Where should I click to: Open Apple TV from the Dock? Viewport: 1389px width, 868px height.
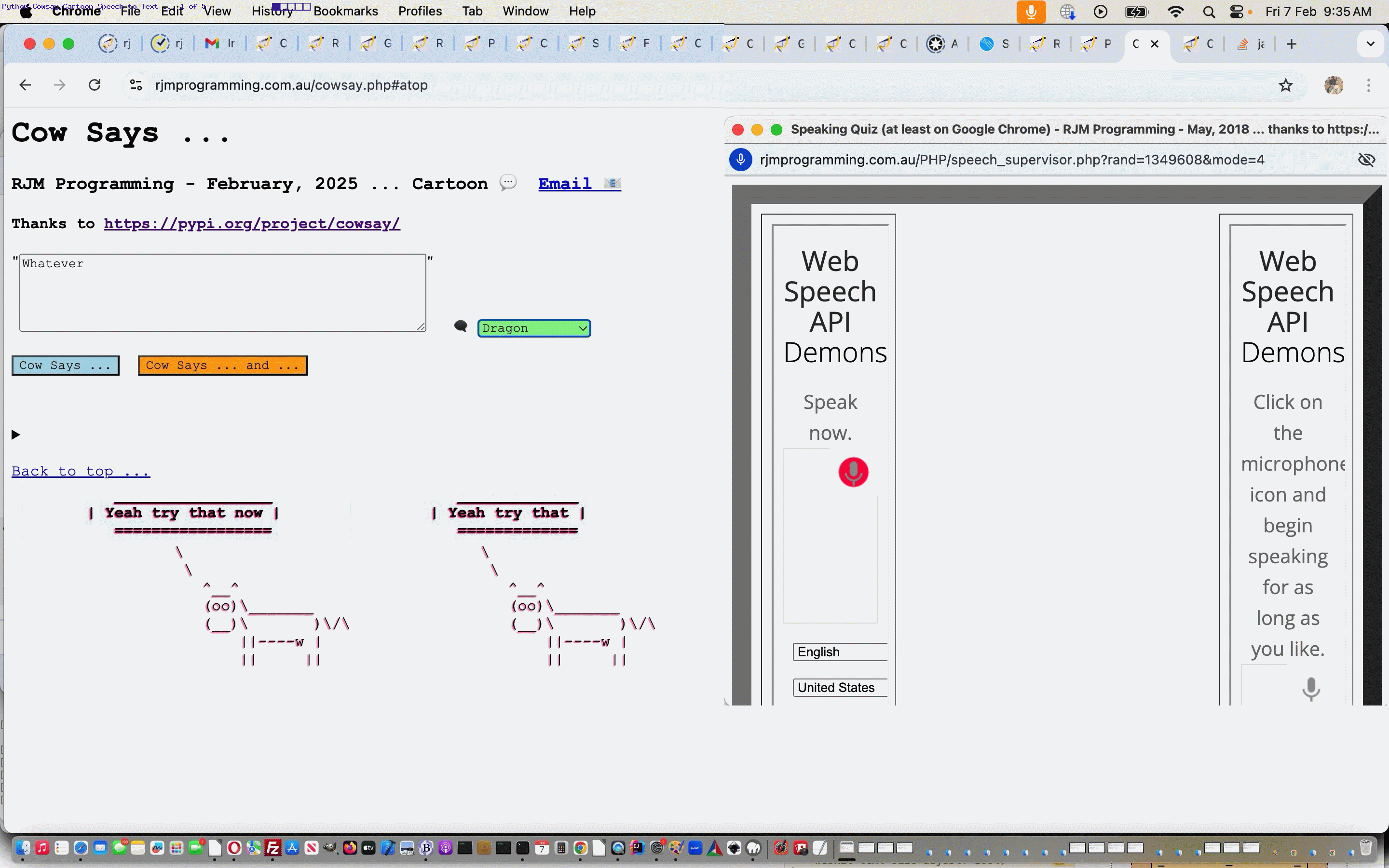[368, 848]
